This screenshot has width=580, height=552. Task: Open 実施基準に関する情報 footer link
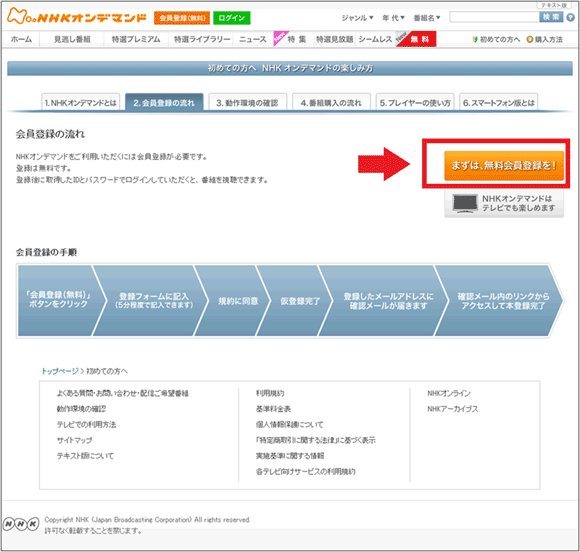[x=290, y=456]
